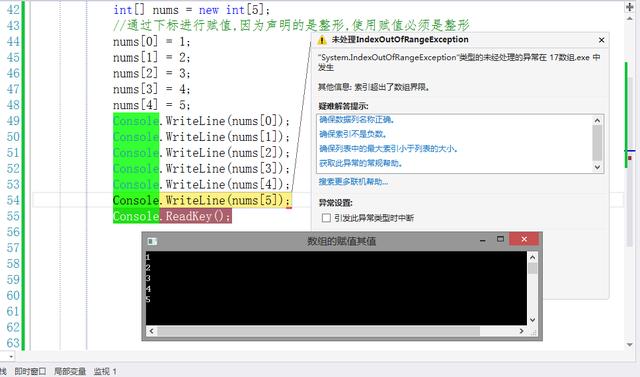Click editor vertical scrollbar down arrow
Image resolution: width=640 pixels, height=377 pixels.
(629, 345)
